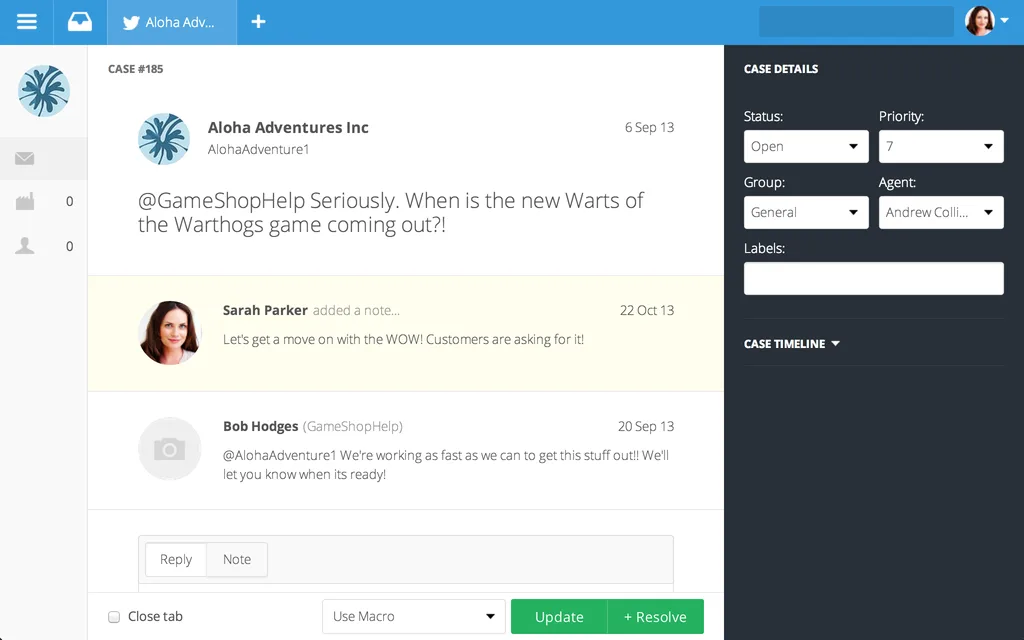Add a new tab with plus icon

pos(259,22)
